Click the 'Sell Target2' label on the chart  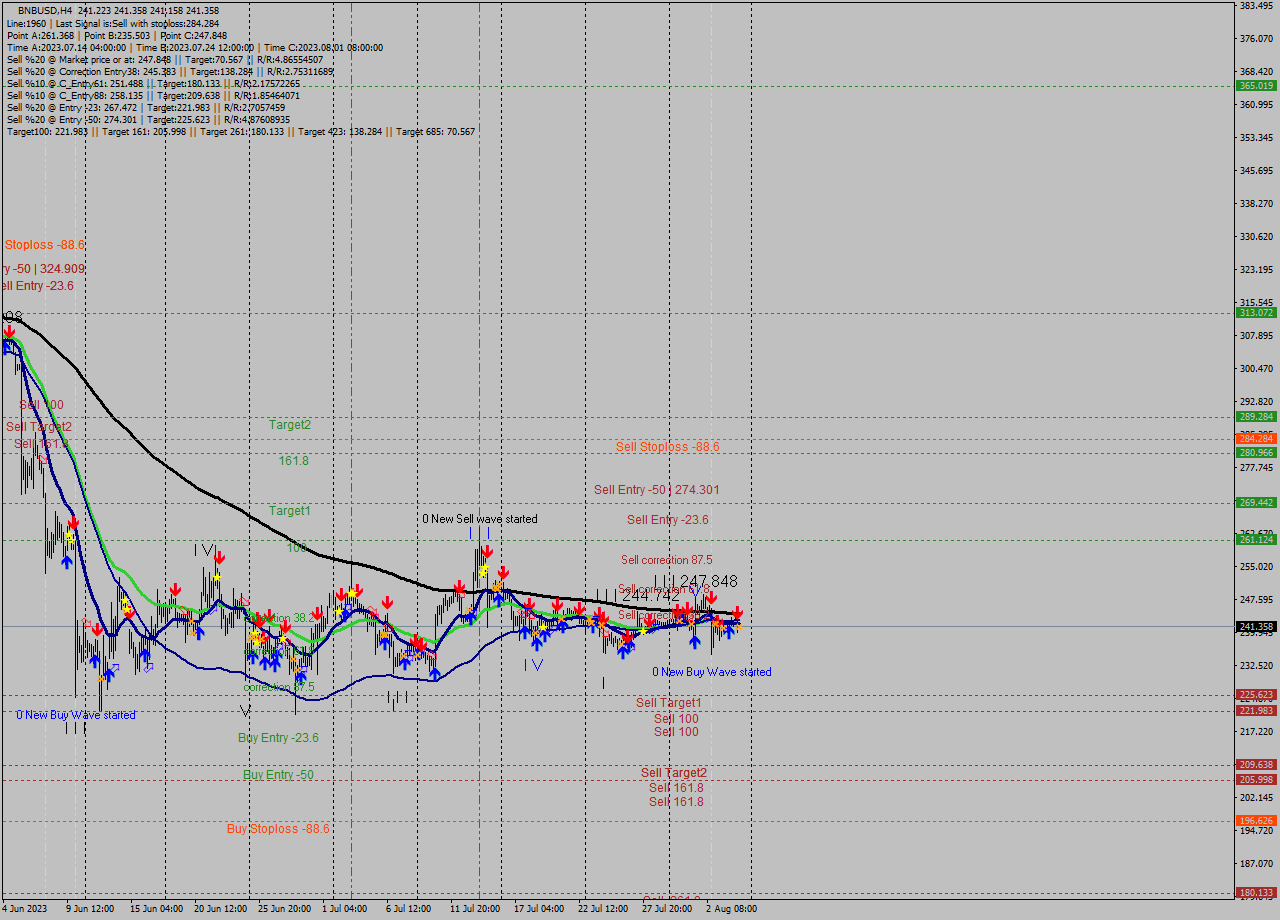coord(674,772)
